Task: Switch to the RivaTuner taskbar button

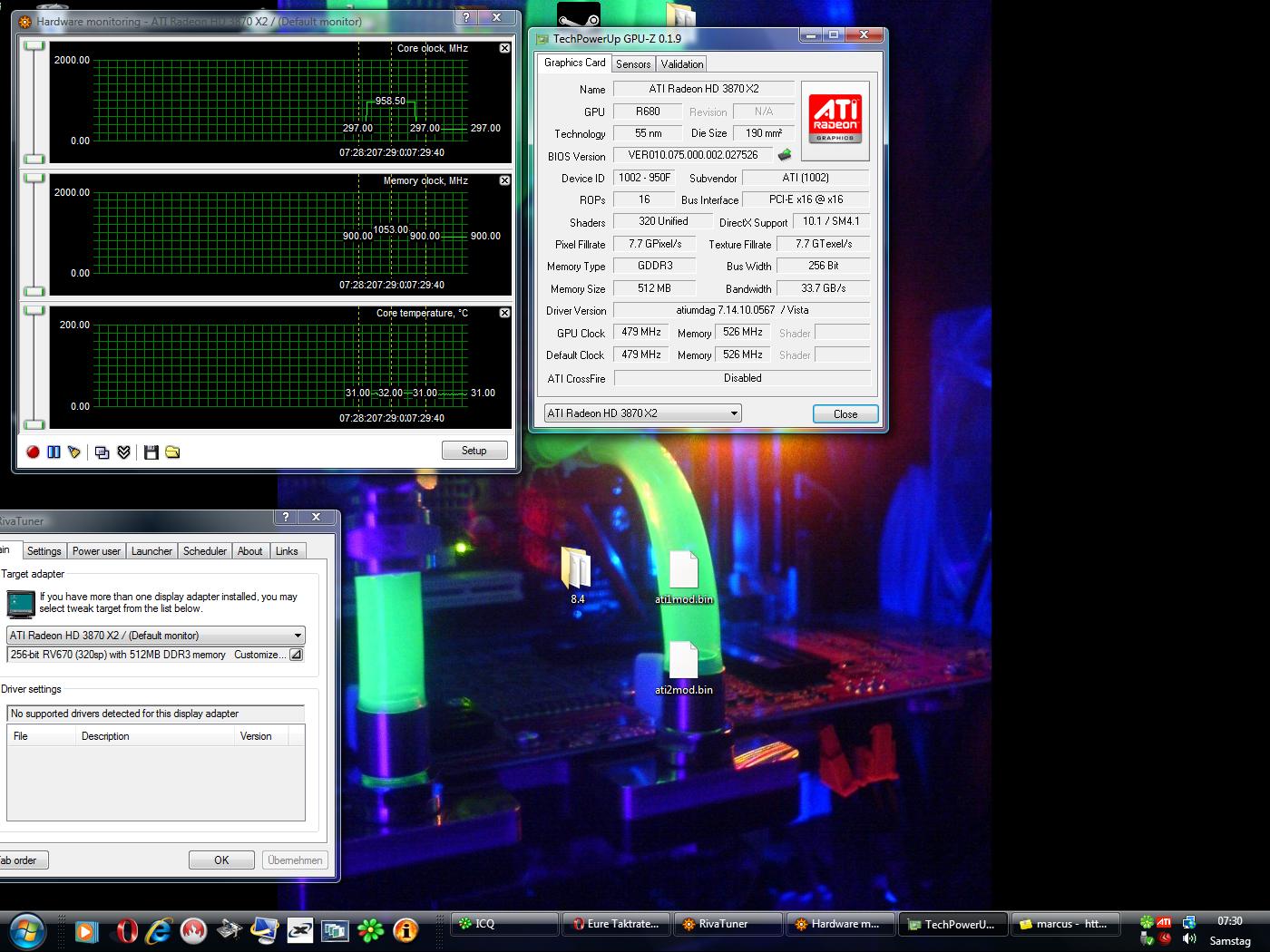Action: [x=728, y=924]
